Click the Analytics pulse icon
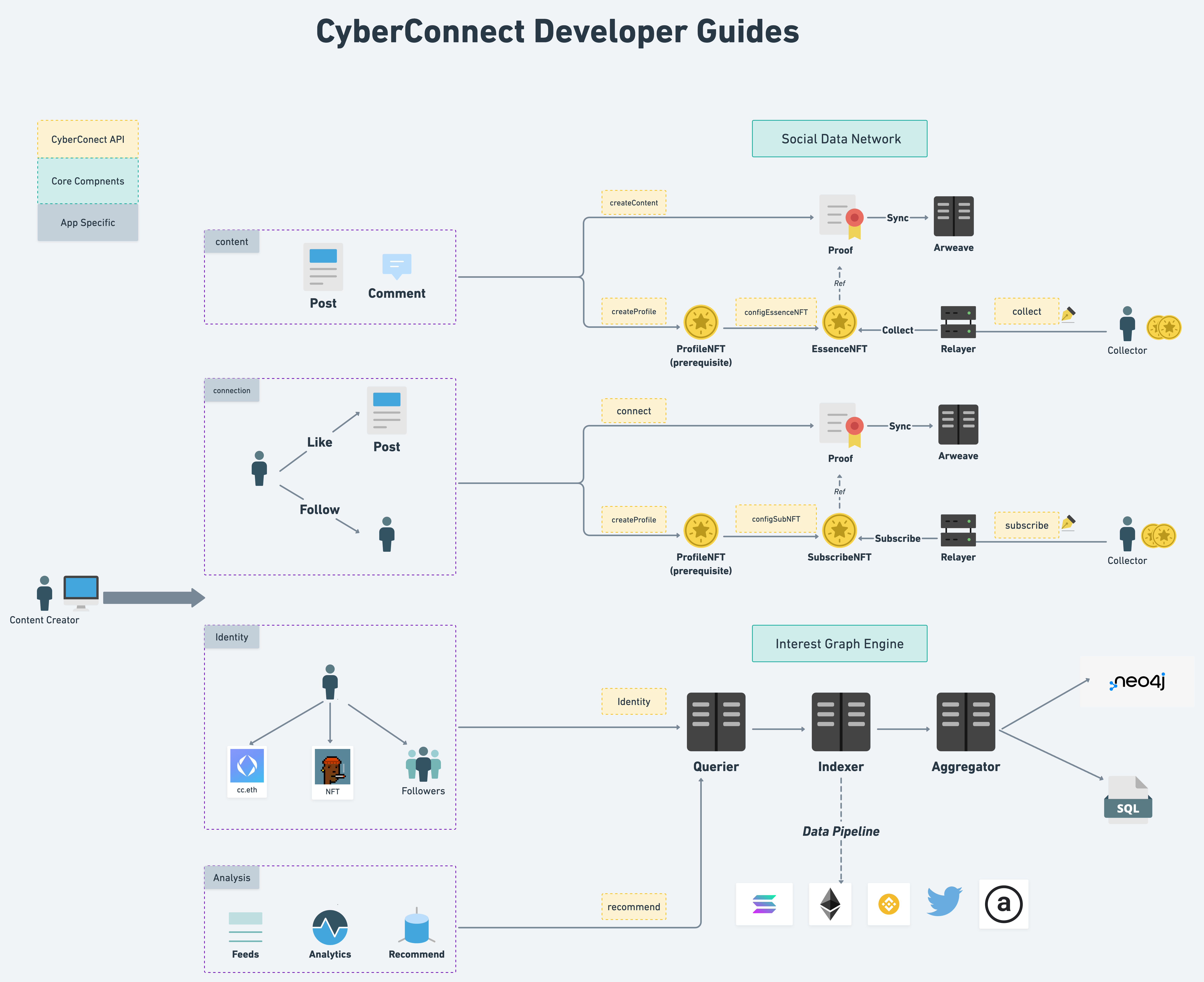 (330, 928)
